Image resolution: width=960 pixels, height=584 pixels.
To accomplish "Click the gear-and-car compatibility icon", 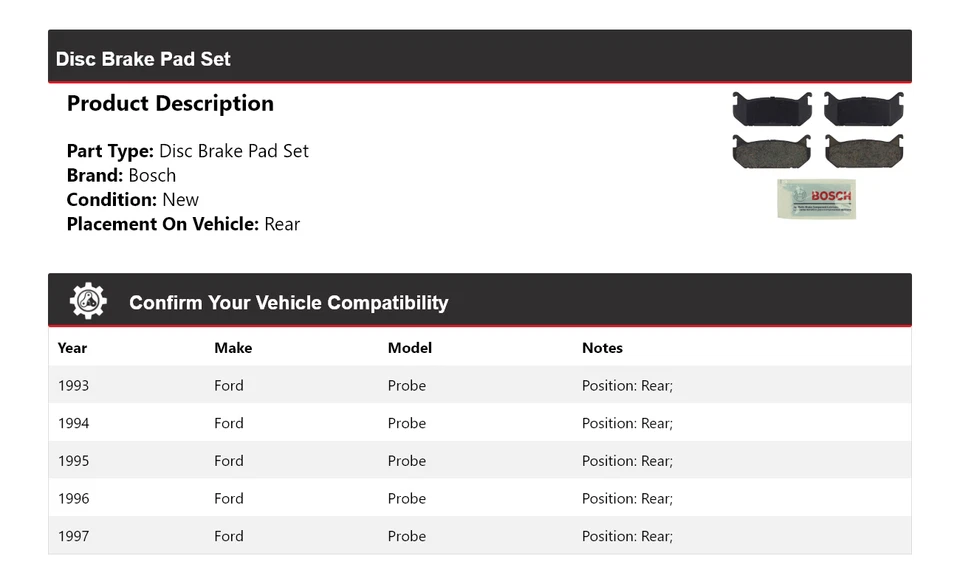I will coord(88,301).
